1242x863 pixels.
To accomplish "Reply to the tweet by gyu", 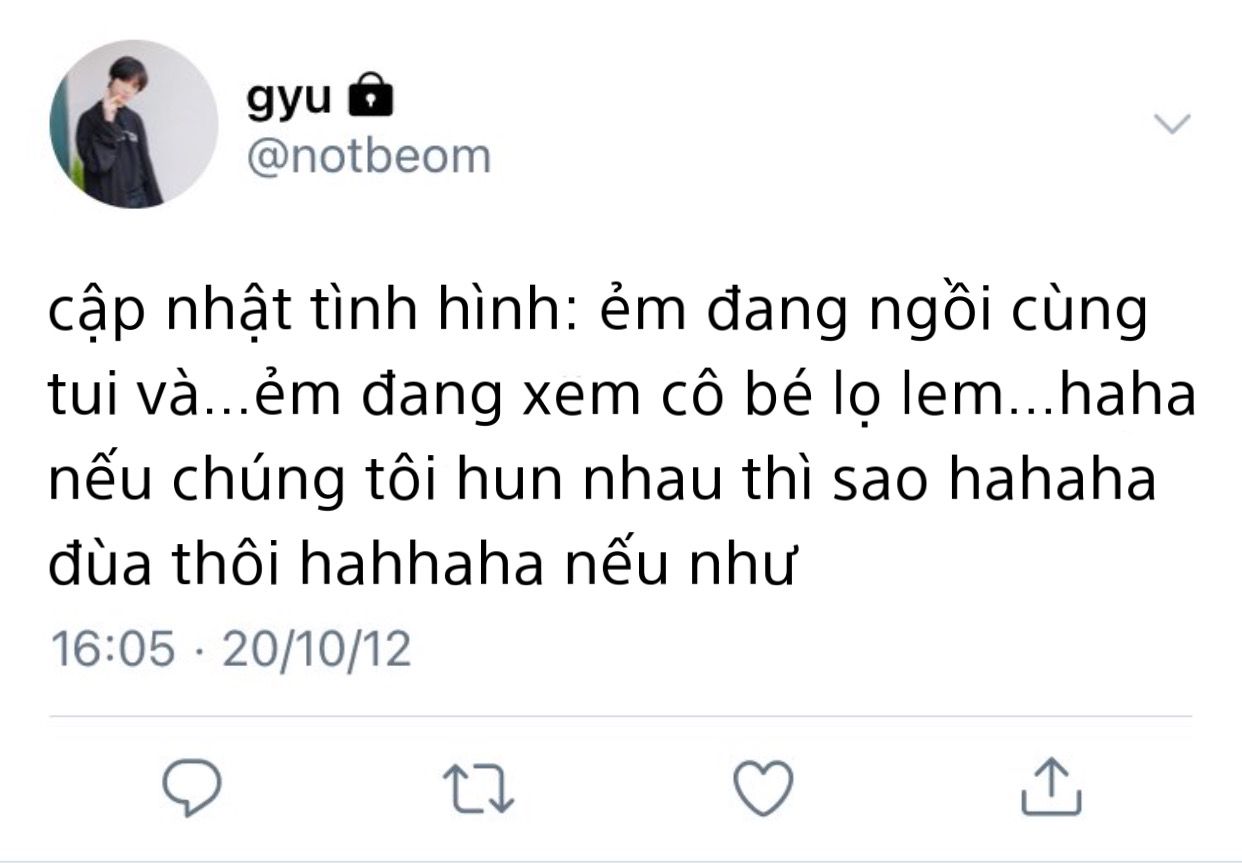I will point(191,786).
